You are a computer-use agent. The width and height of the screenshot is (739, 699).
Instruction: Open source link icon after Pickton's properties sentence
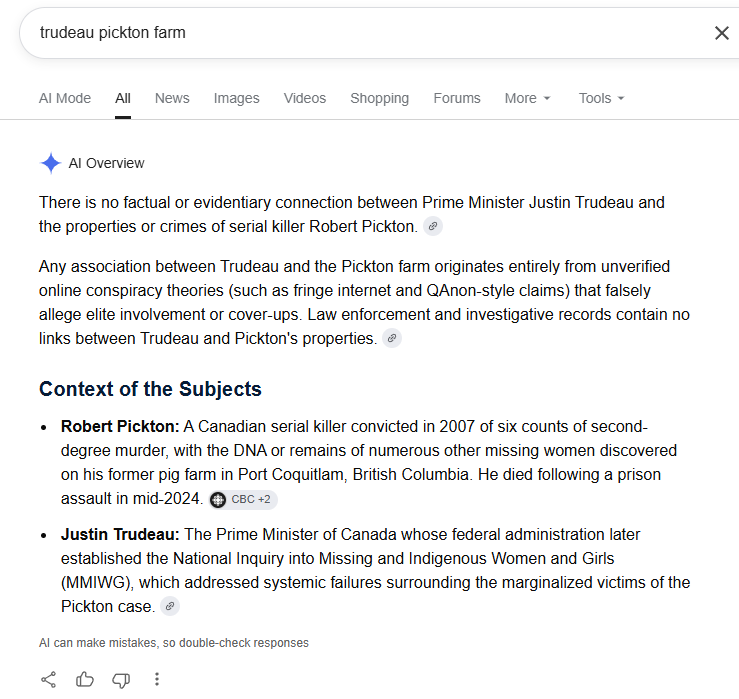392,338
